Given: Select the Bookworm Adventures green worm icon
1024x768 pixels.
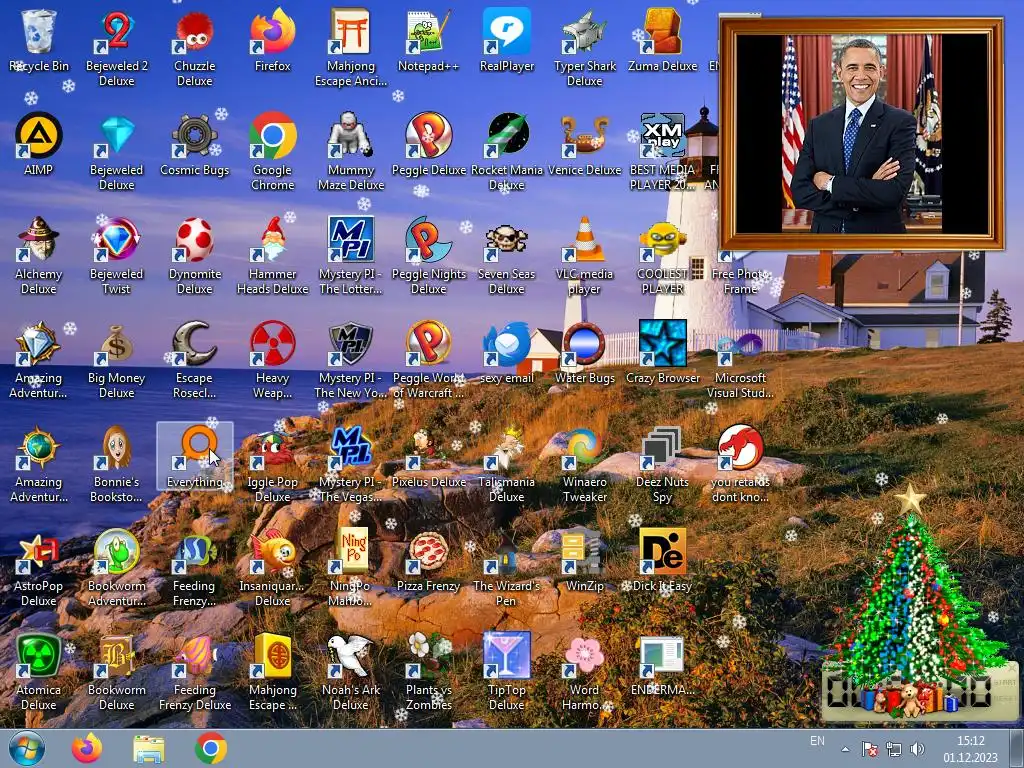Looking at the screenshot, I should coord(116,551).
